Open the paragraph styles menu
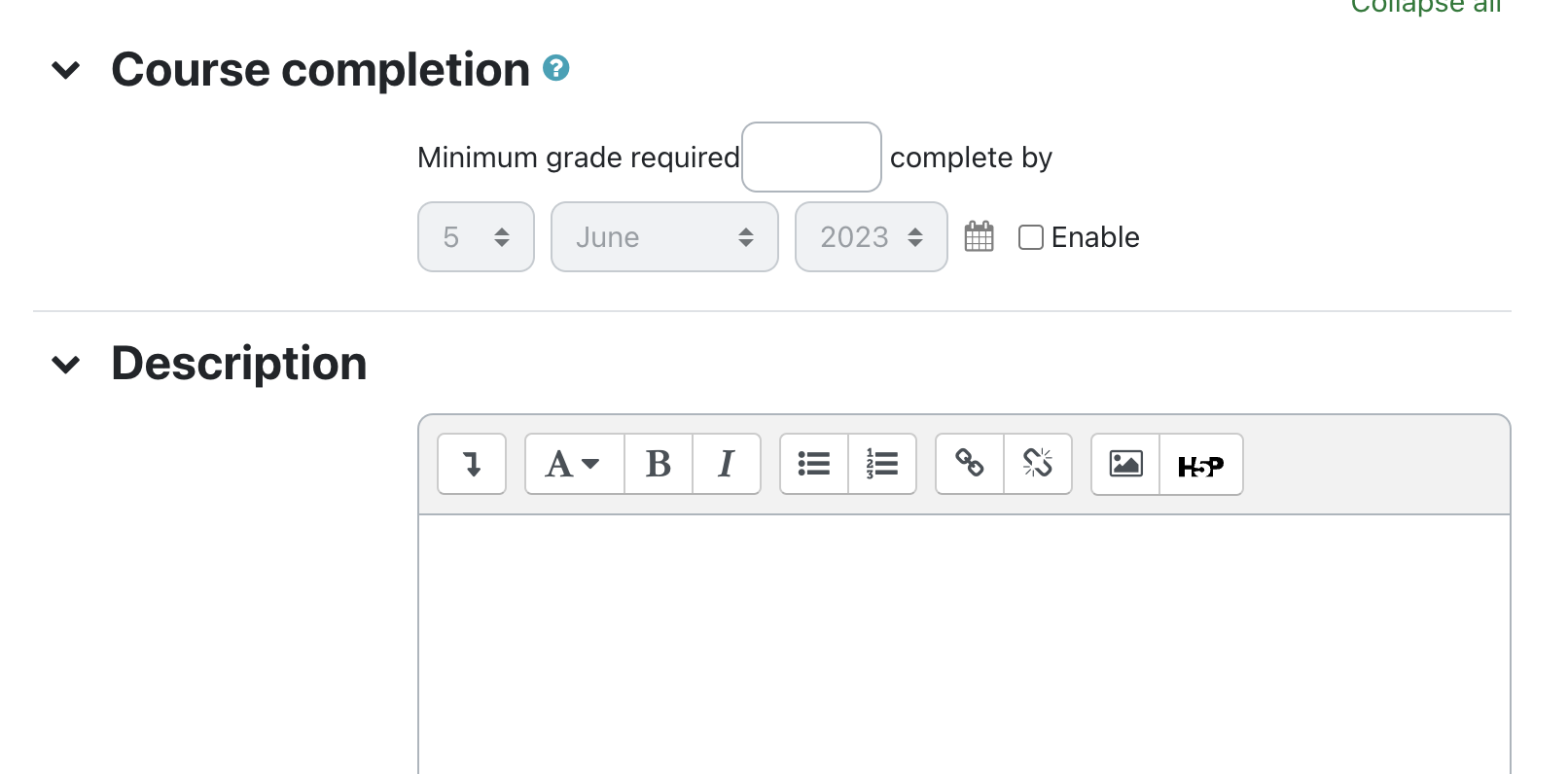 pos(574,464)
